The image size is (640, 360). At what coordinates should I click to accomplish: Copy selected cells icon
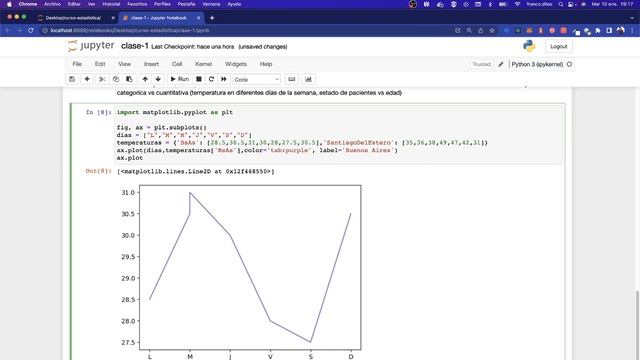(x=116, y=79)
